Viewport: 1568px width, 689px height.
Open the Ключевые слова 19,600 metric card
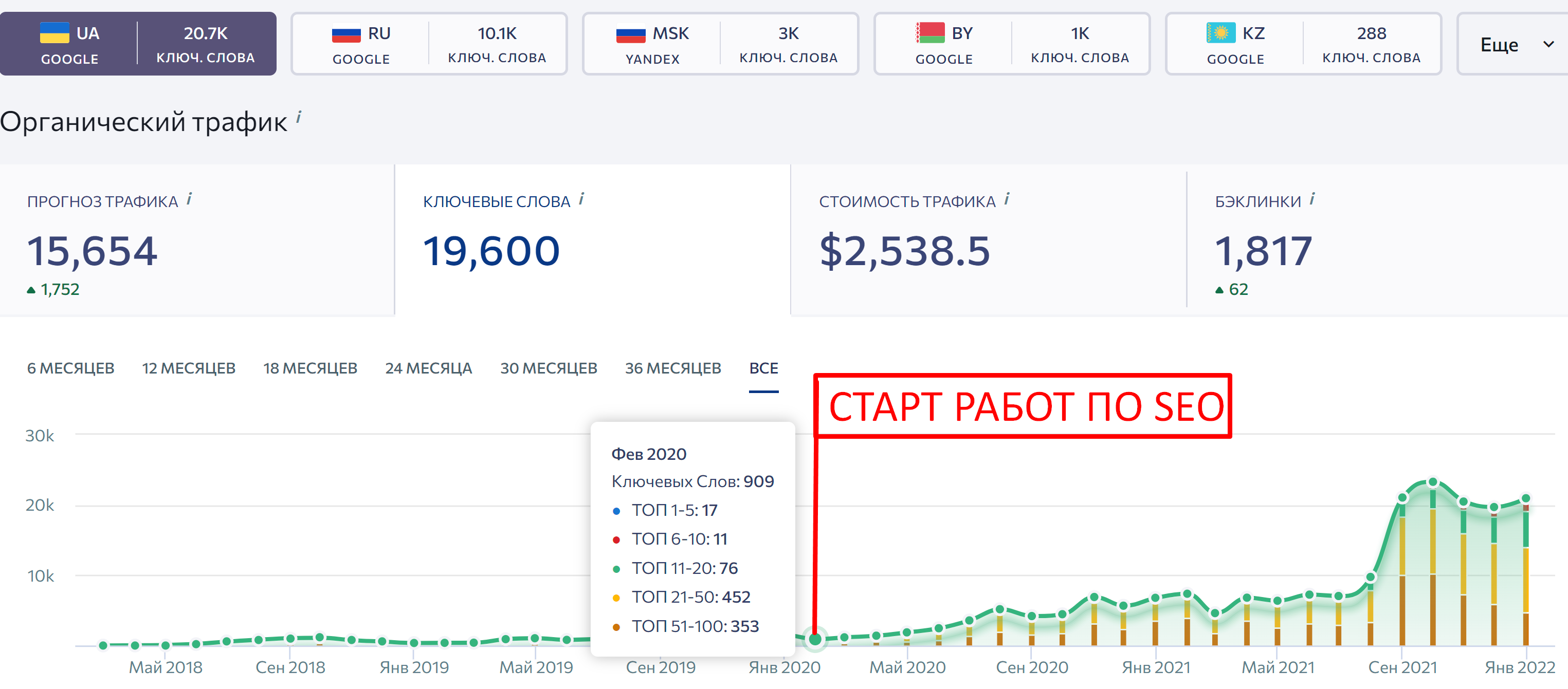point(592,240)
